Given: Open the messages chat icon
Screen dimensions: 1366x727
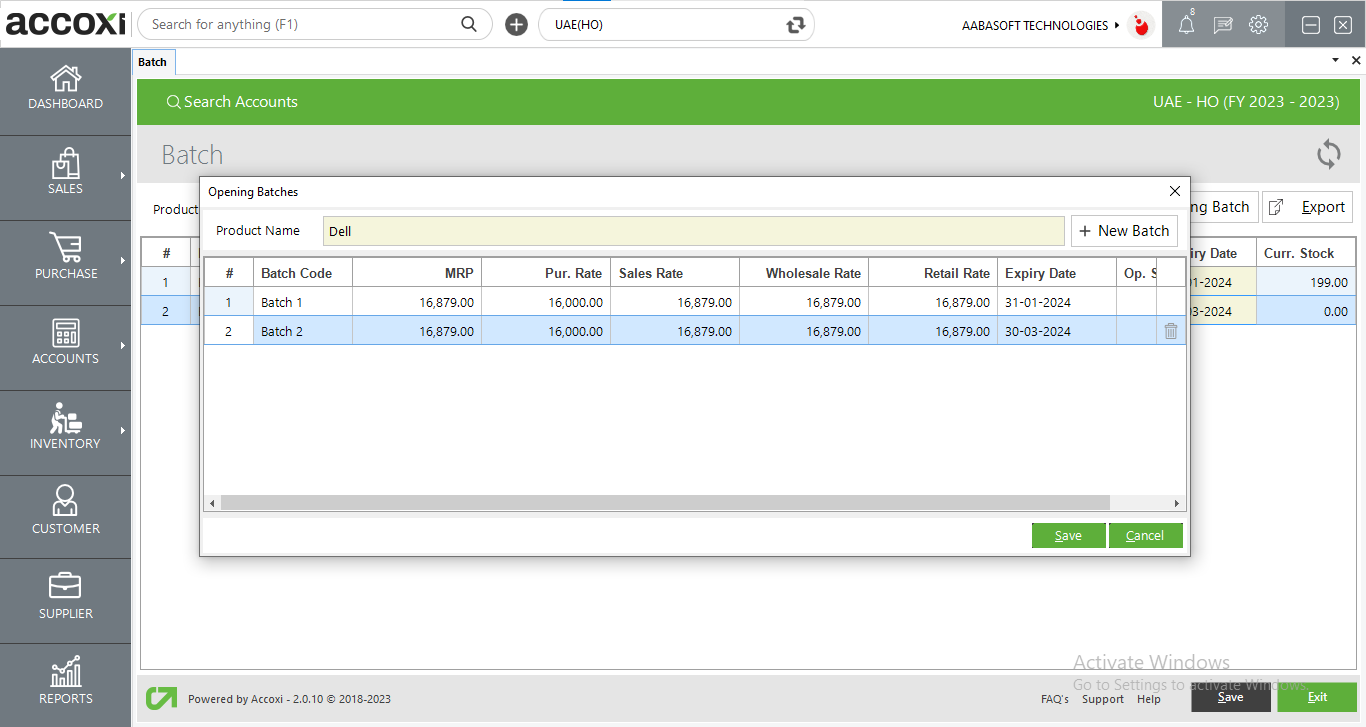Looking at the screenshot, I should 1222,26.
